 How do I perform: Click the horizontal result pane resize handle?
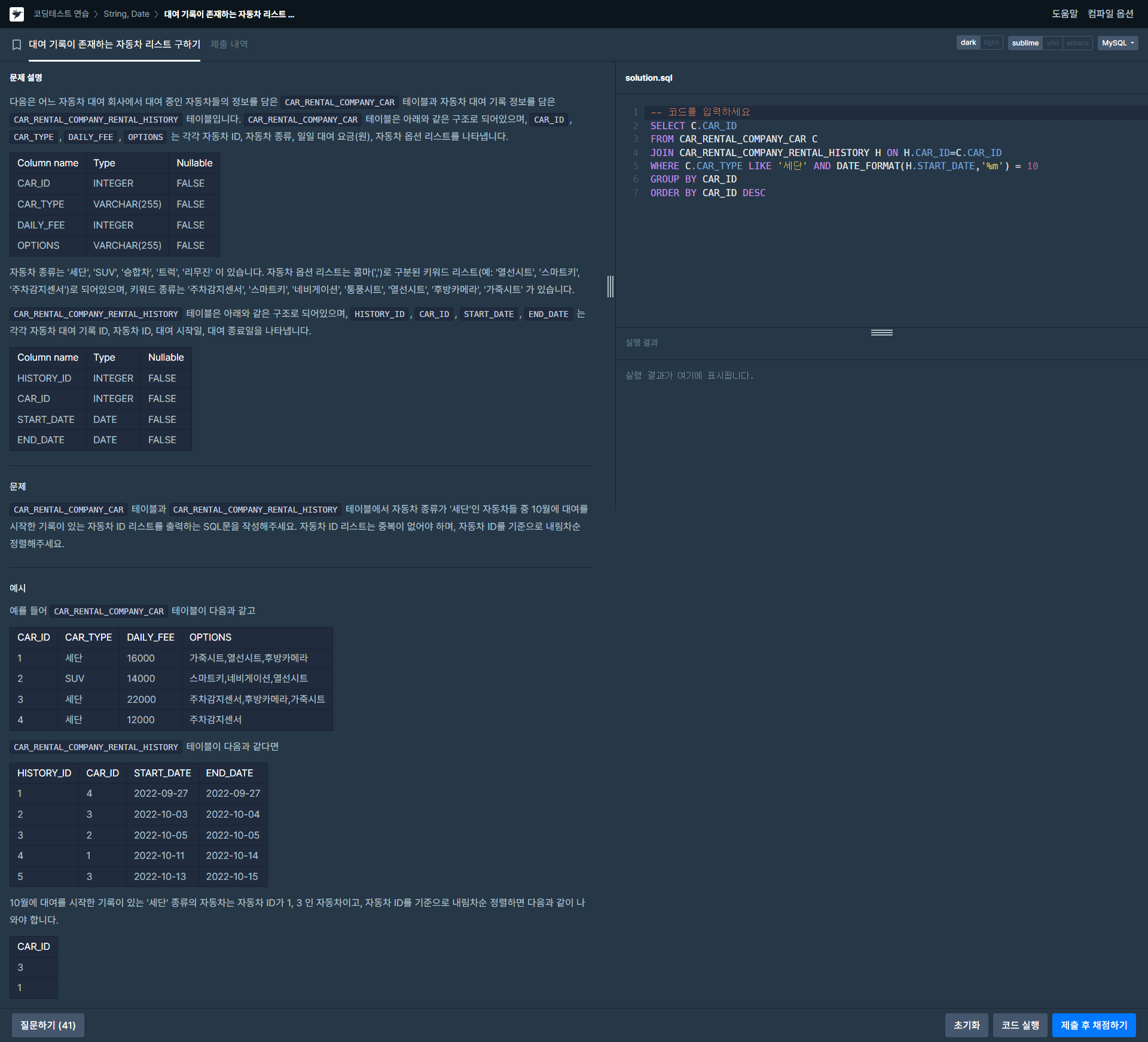point(881,333)
